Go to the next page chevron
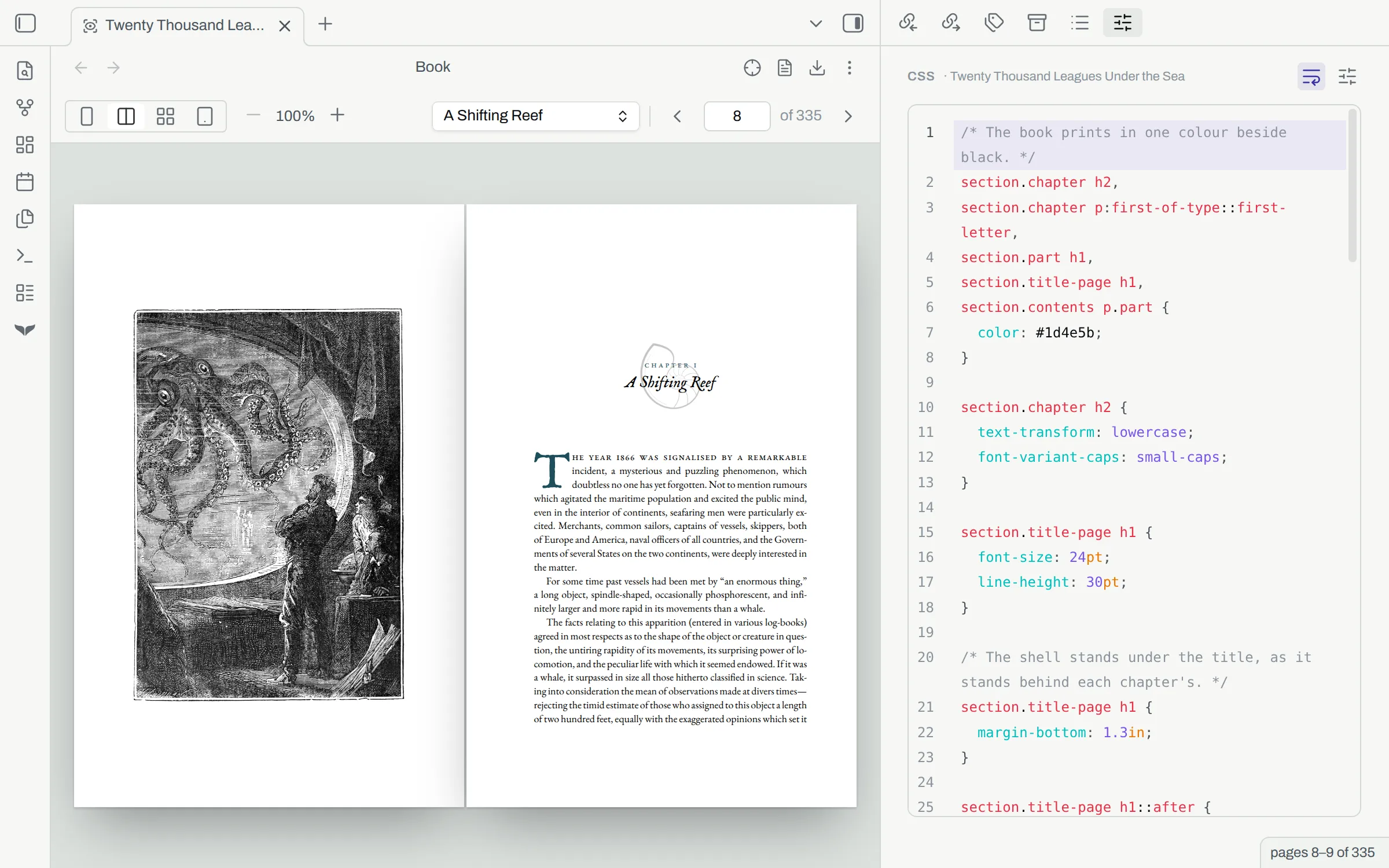Image resolution: width=1389 pixels, height=868 pixels. (848, 116)
